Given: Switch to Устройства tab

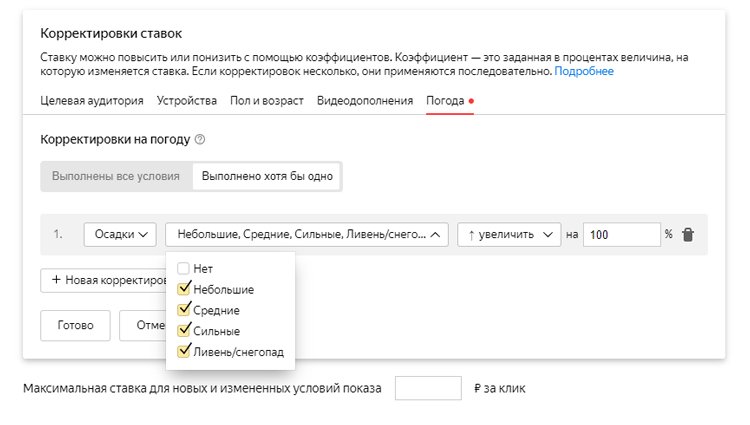Looking at the screenshot, I should (187, 101).
